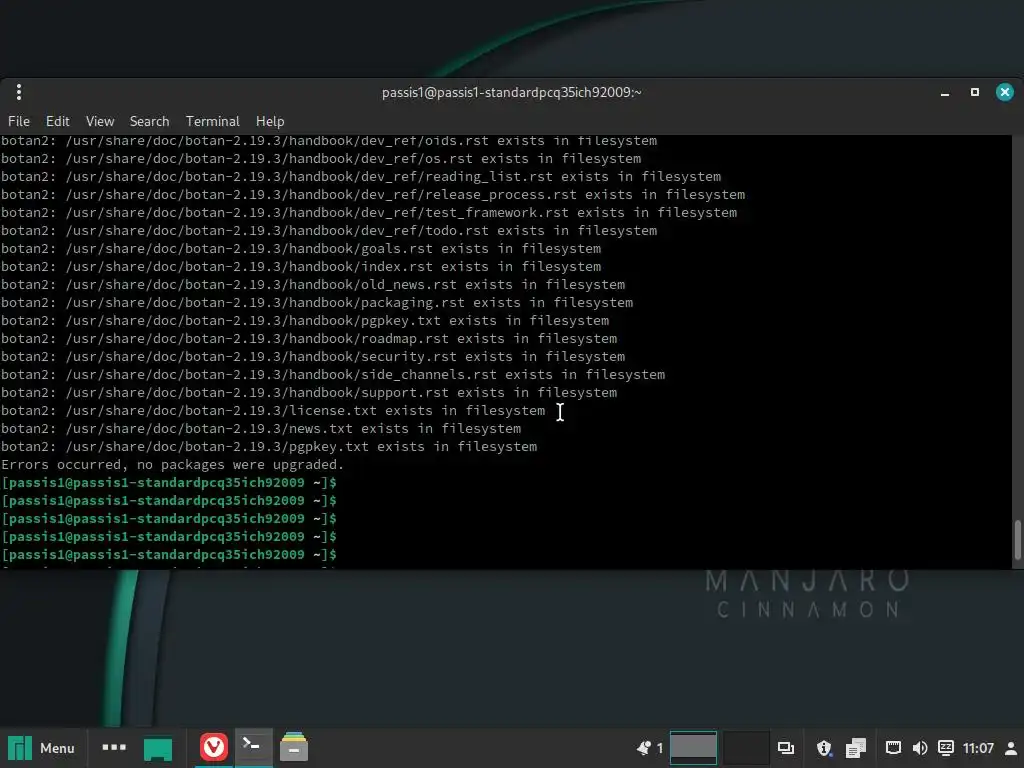Maximize the terminal window
This screenshot has width=1024, height=768.
(x=974, y=92)
